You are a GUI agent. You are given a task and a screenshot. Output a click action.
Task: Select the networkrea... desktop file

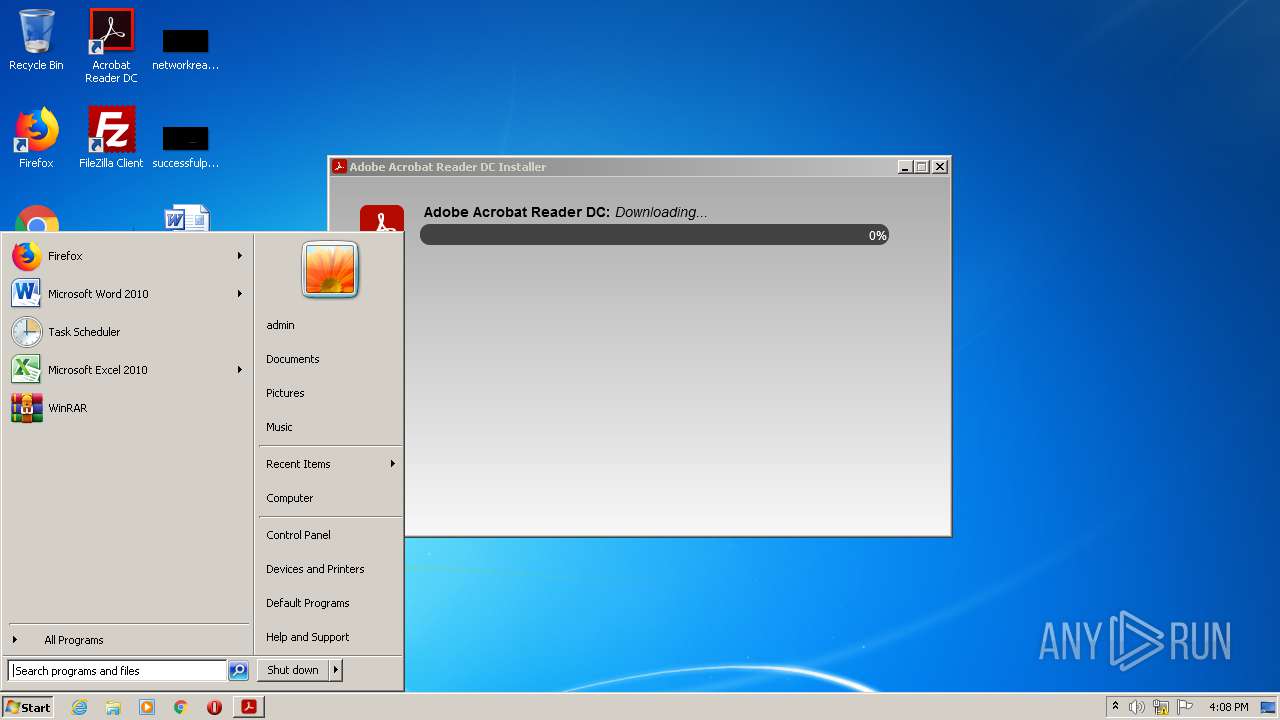[x=185, y=50]
